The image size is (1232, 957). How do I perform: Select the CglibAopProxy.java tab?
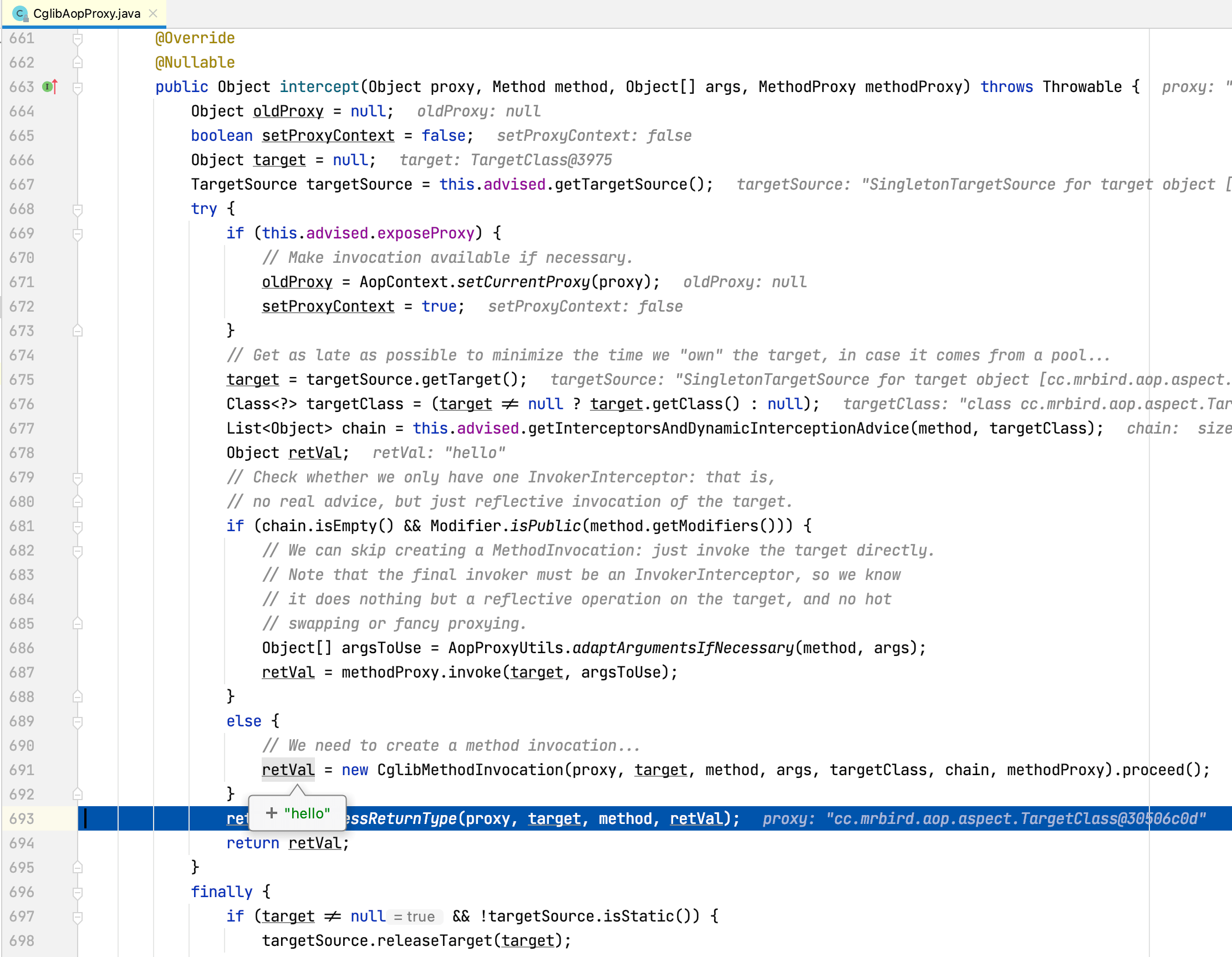click(x=86, y=13)
